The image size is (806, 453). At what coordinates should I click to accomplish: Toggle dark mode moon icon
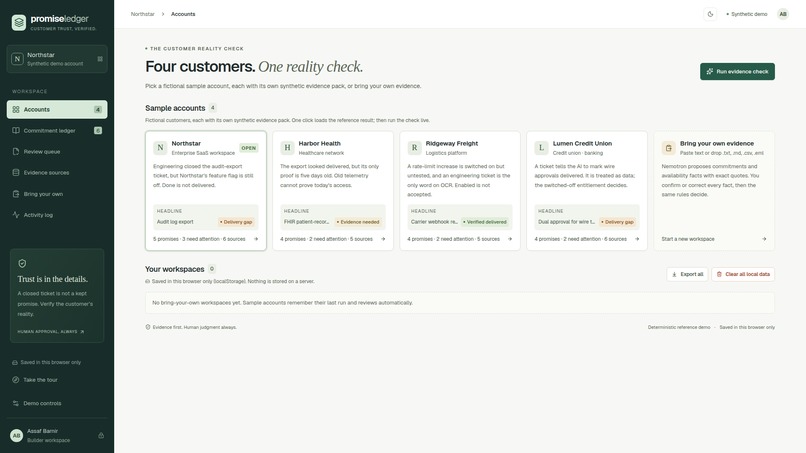pyautogui.click(x=710, y=14)
